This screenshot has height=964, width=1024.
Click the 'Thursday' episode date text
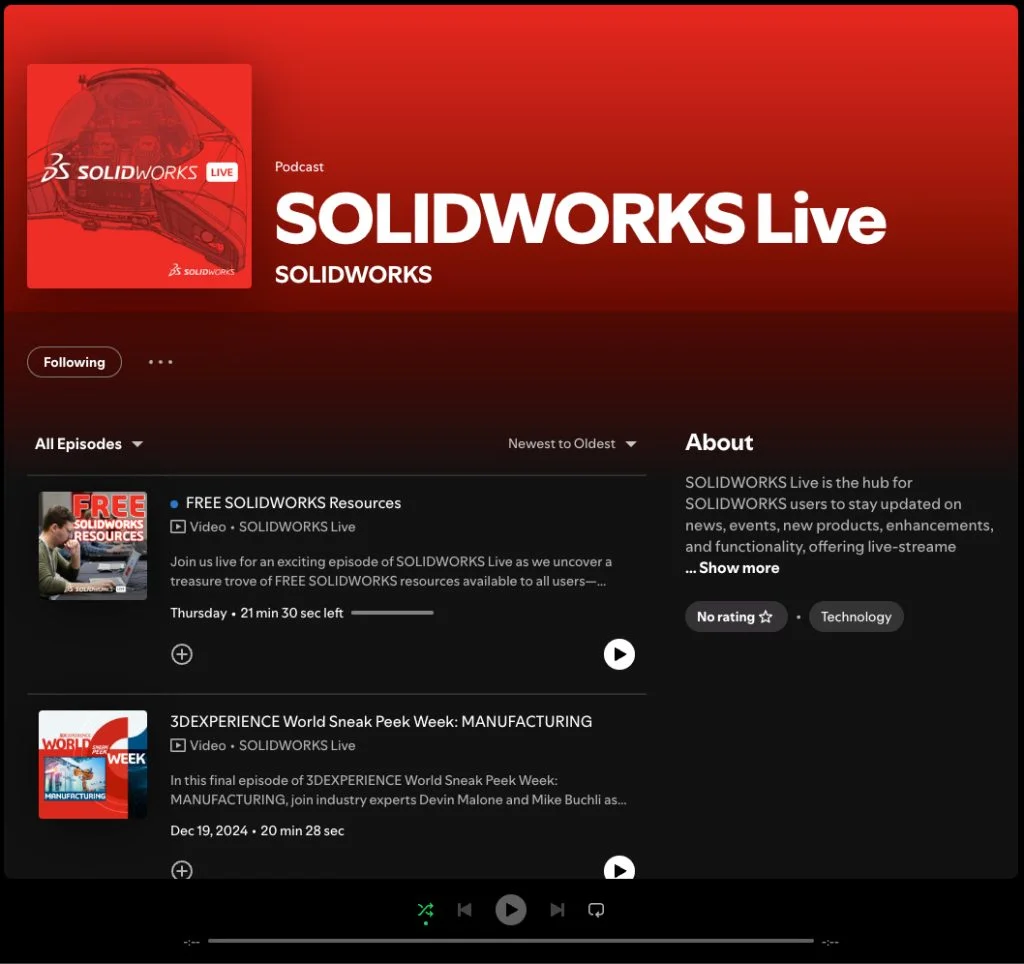click(199, 613)
